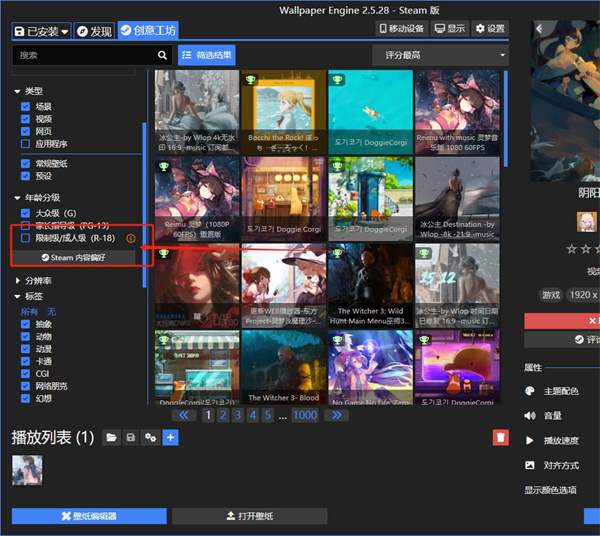Go to results page 5
This screenshot has width=600, height=536.
tap(268, 415)
